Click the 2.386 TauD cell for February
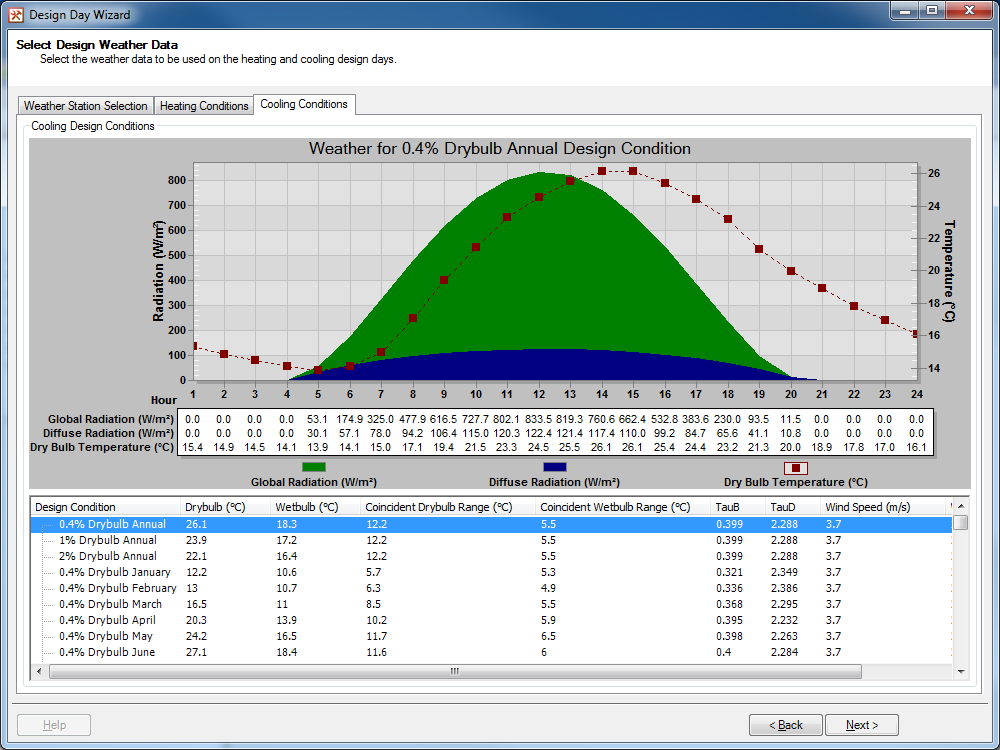The height and width of the screenshot is (750, 1000). point(784,588)
